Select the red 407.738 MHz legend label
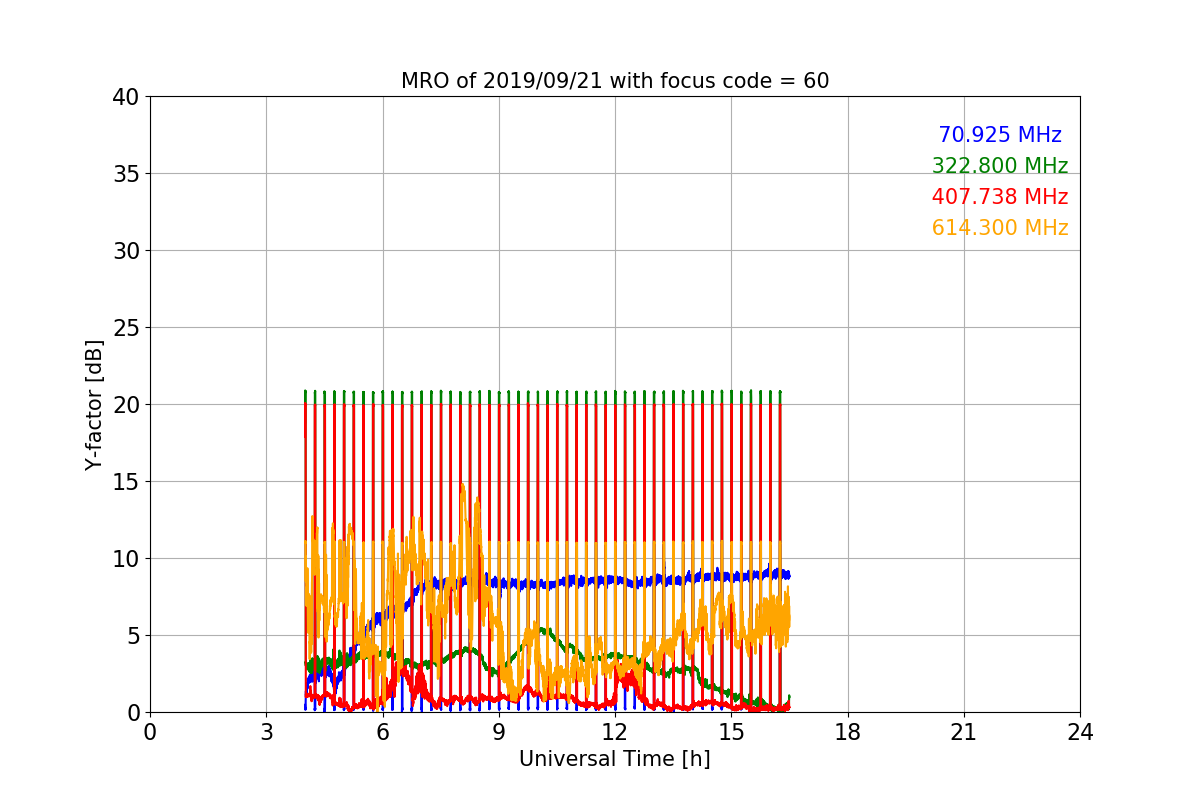The height and width of the screenshot is (800, 1200). 1000,197
